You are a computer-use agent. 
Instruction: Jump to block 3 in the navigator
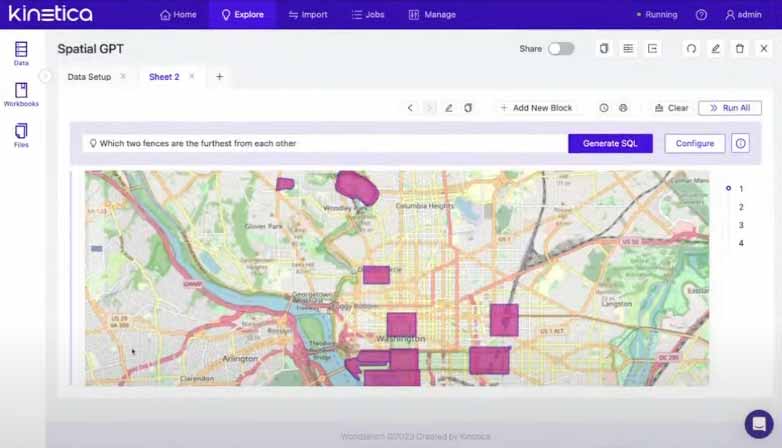[x=740, y=225]
